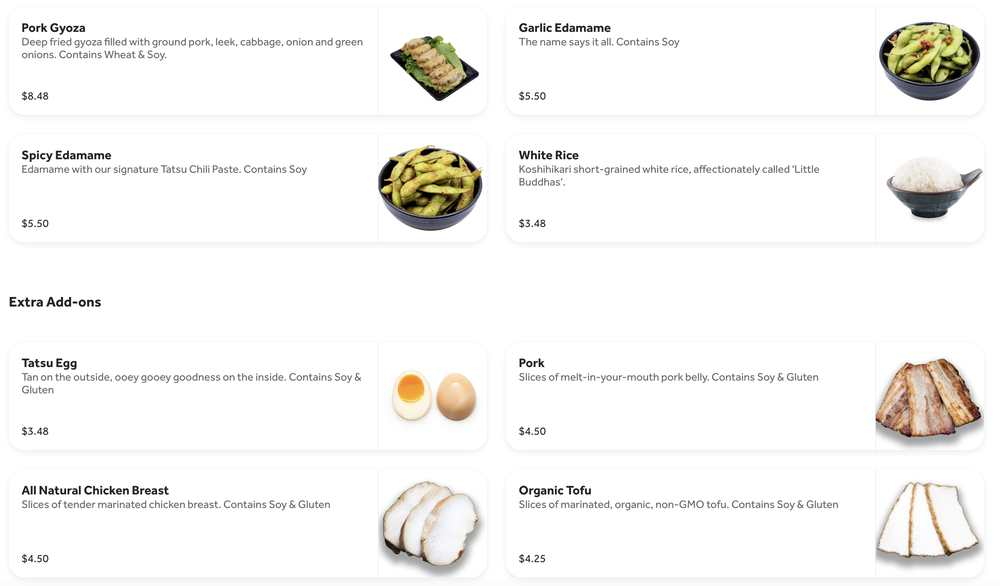Click the $4.25 Organic Tofu price

pyautogui.click(x=532, y=558)
